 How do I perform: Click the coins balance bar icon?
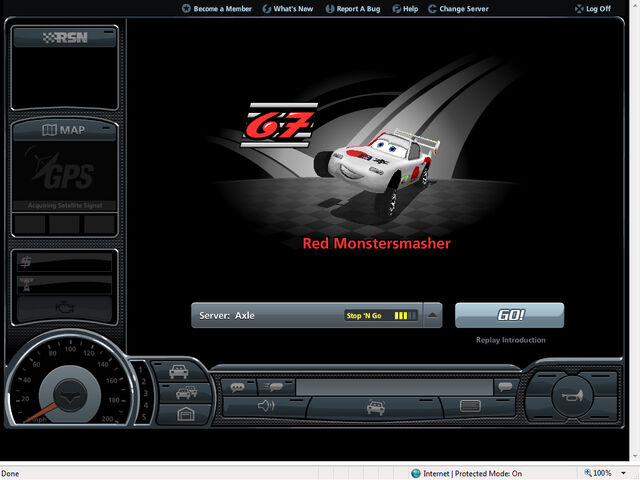[x=26, y=262]
